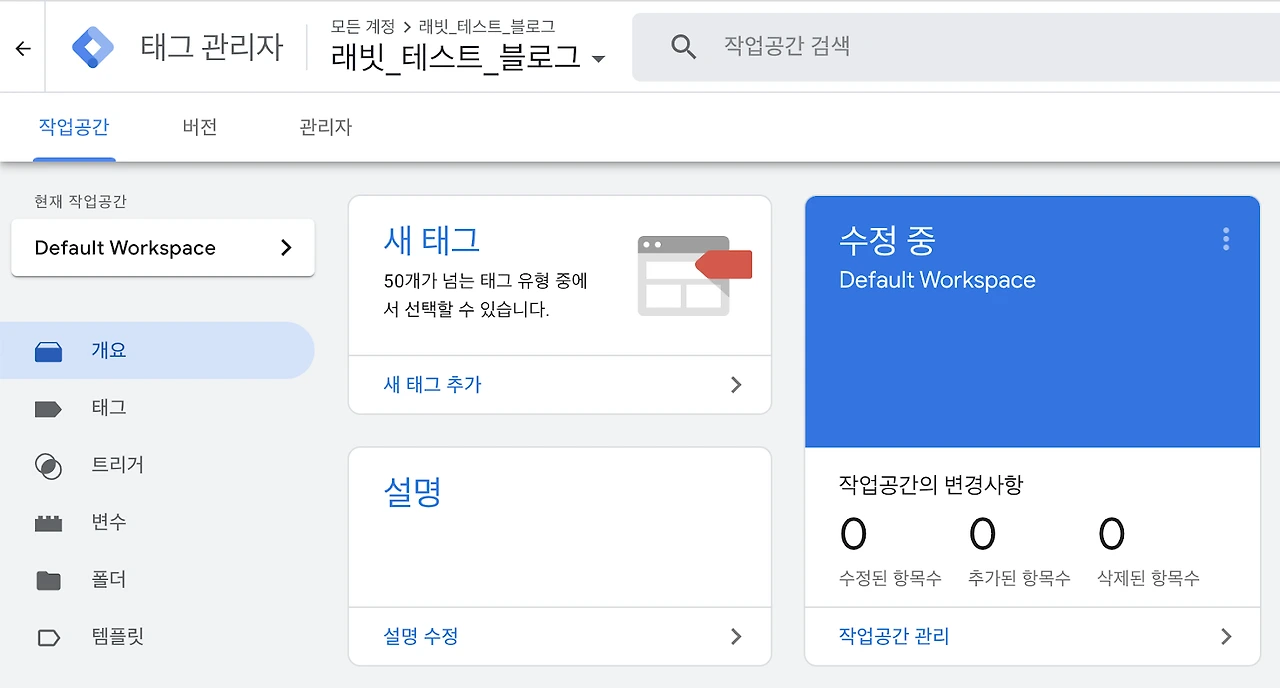
Task: Open the 폴더 folder sidebar icon
Action: coord(48,580)
